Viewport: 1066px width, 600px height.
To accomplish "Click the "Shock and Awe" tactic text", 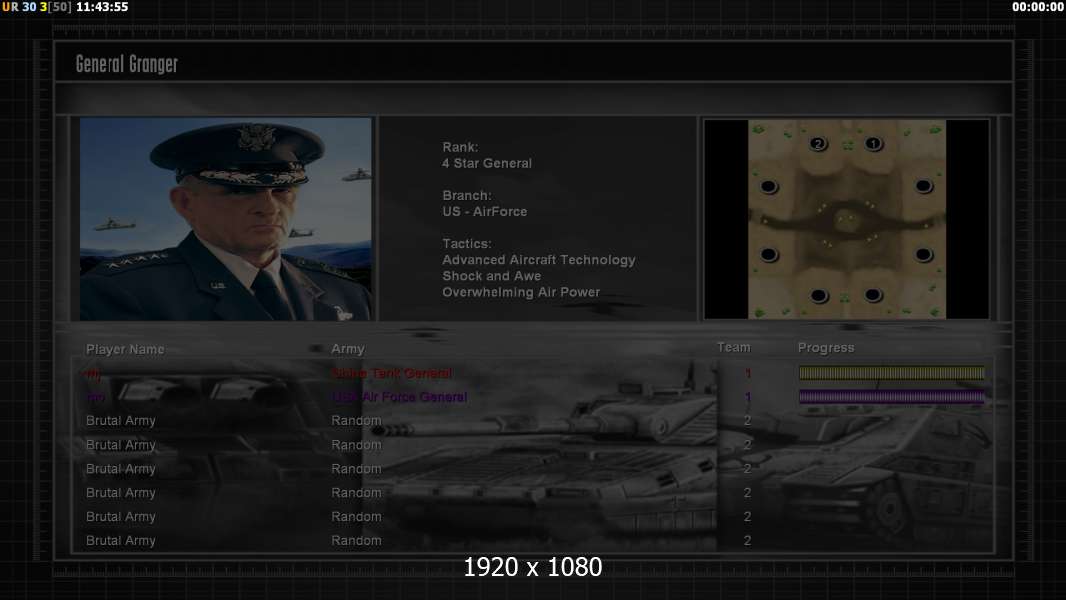I will point(492,276).
